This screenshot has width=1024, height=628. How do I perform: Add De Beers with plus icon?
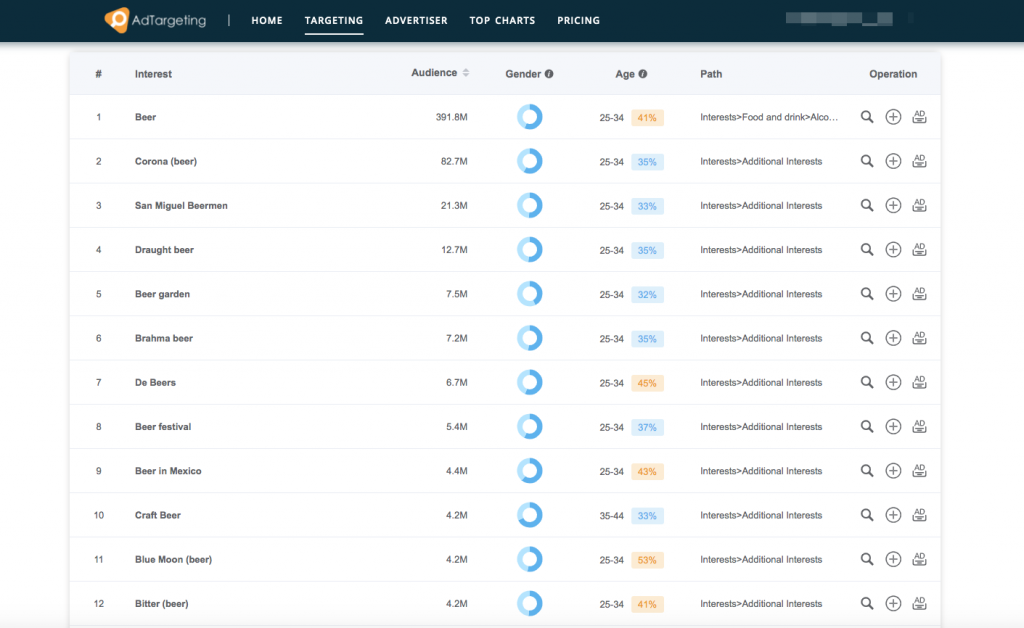click(893, 383)
